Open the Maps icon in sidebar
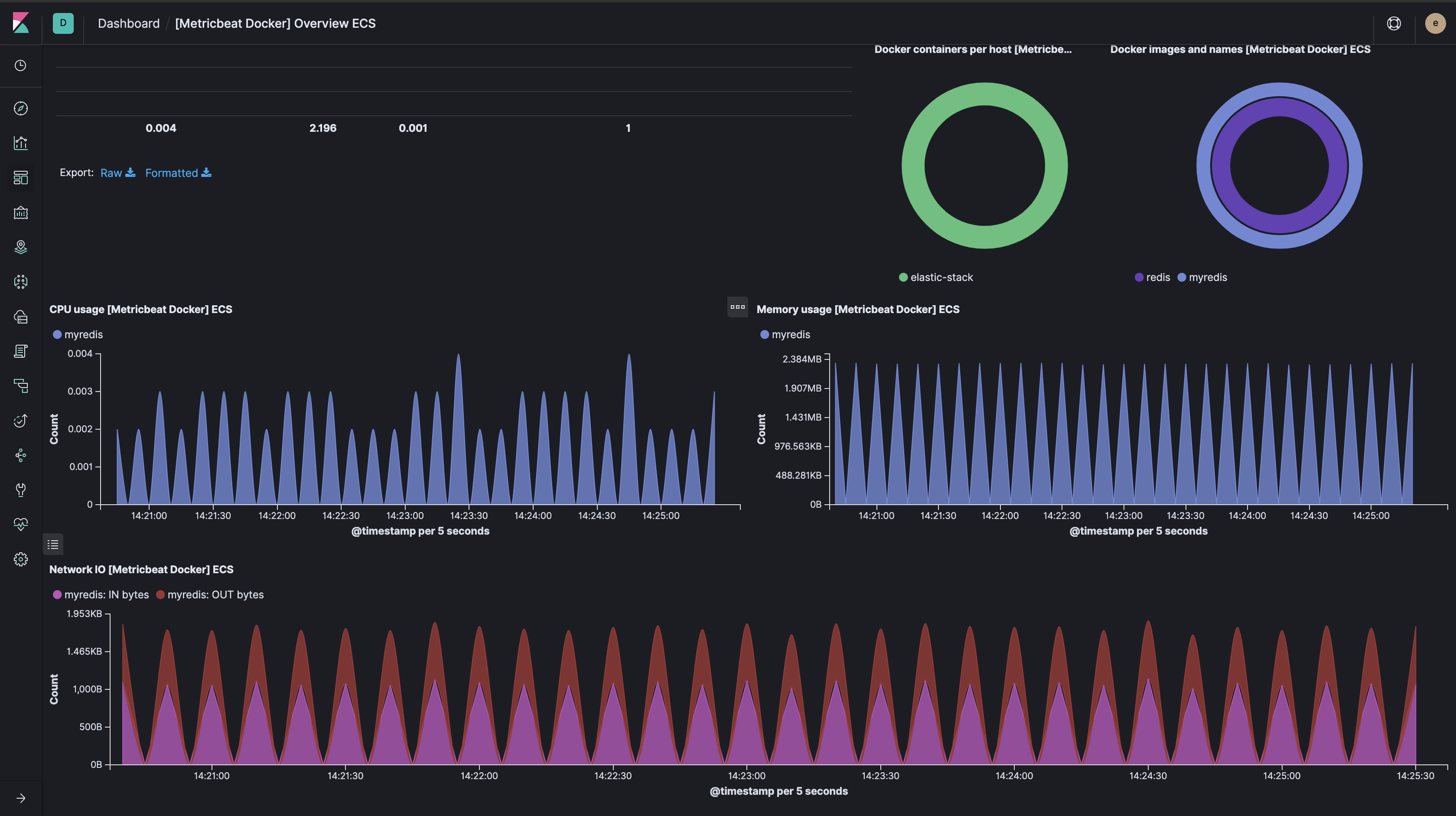Image resolution: width=1456 pixels, height=816 pixels. pyautogui.click(x=21, y=247)
